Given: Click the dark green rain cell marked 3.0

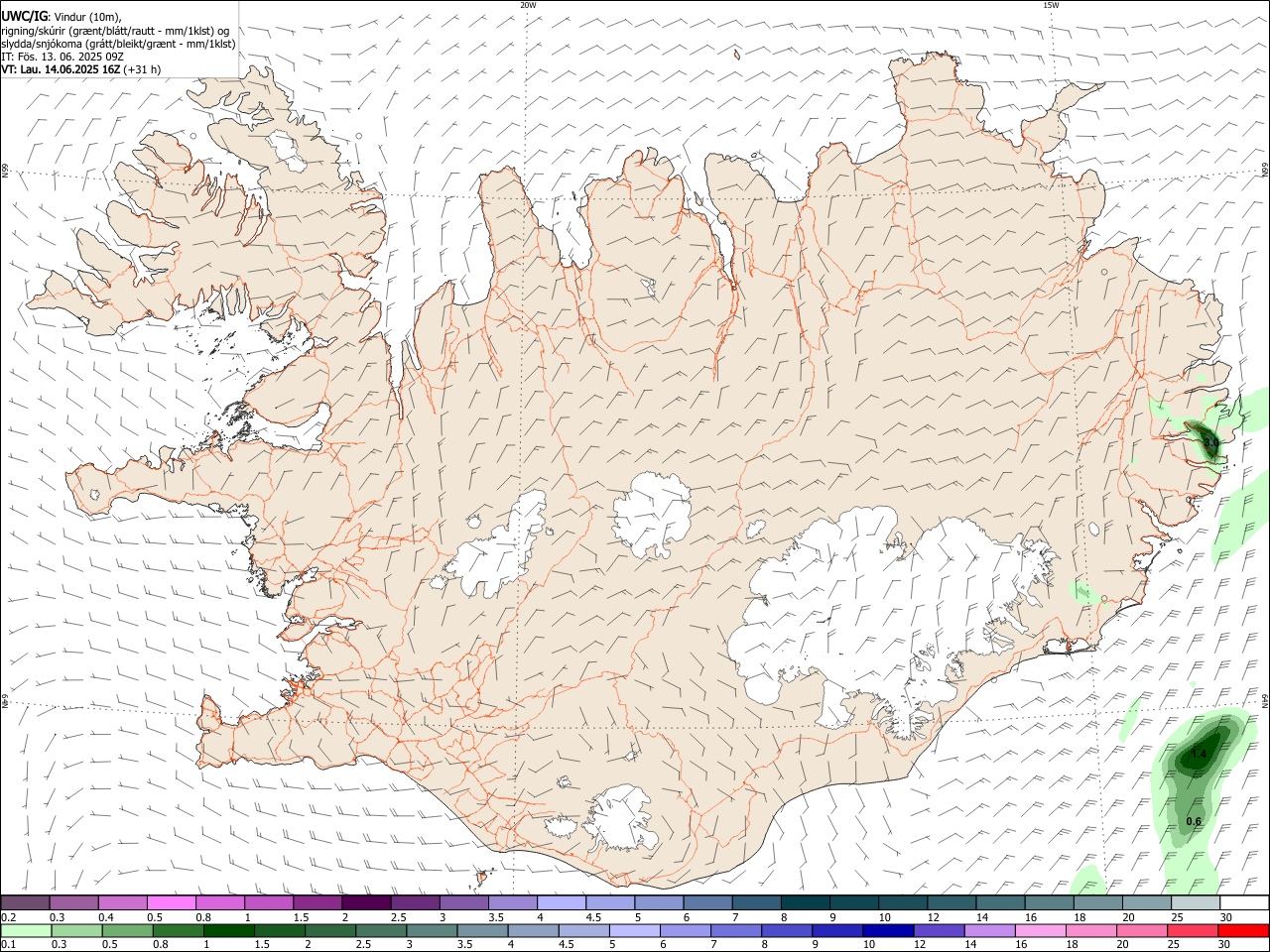Looking at the screenshot, I should coord(1208,439).
